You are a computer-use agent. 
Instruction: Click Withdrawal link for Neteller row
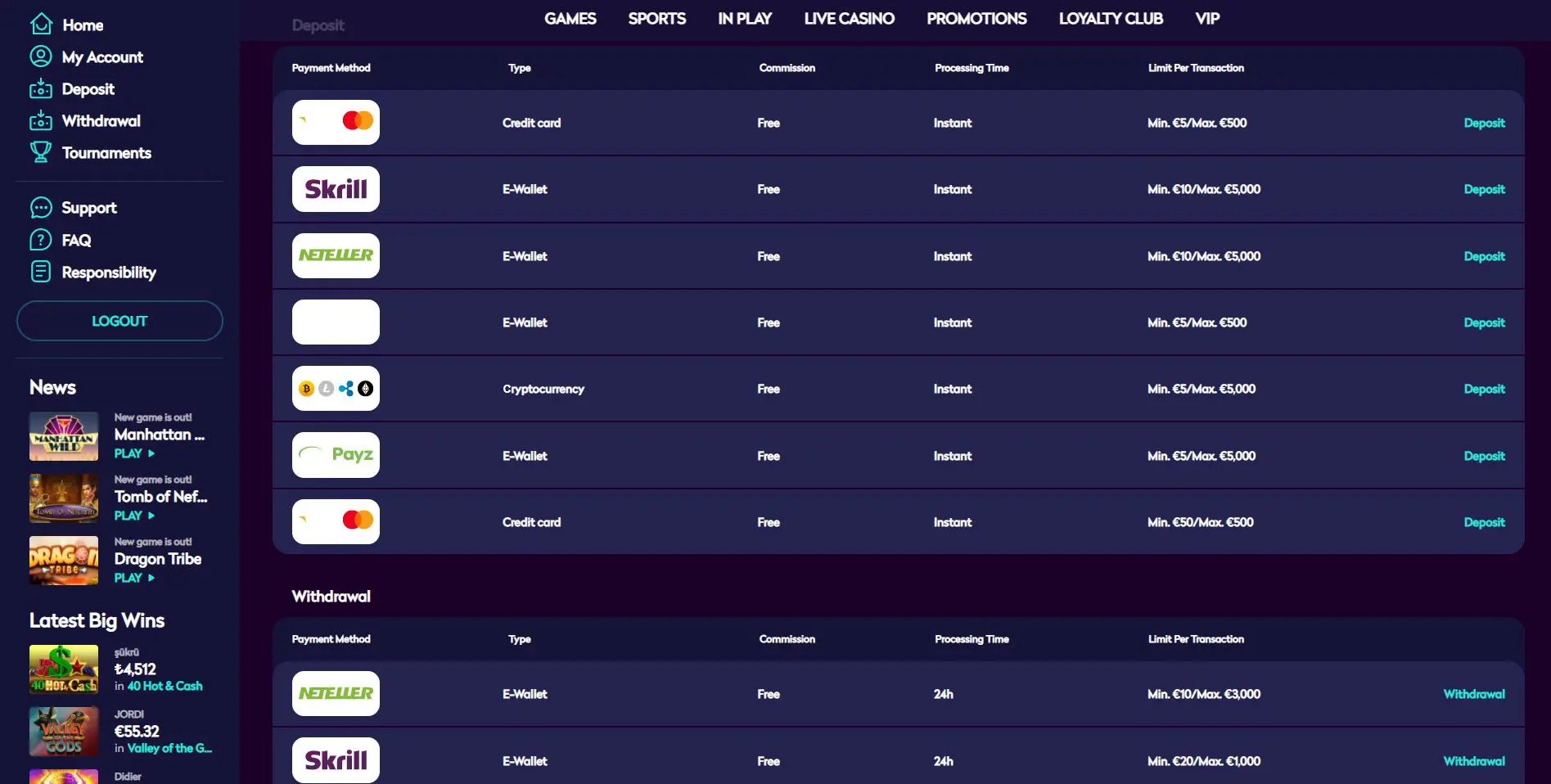tap(1474, 694)
